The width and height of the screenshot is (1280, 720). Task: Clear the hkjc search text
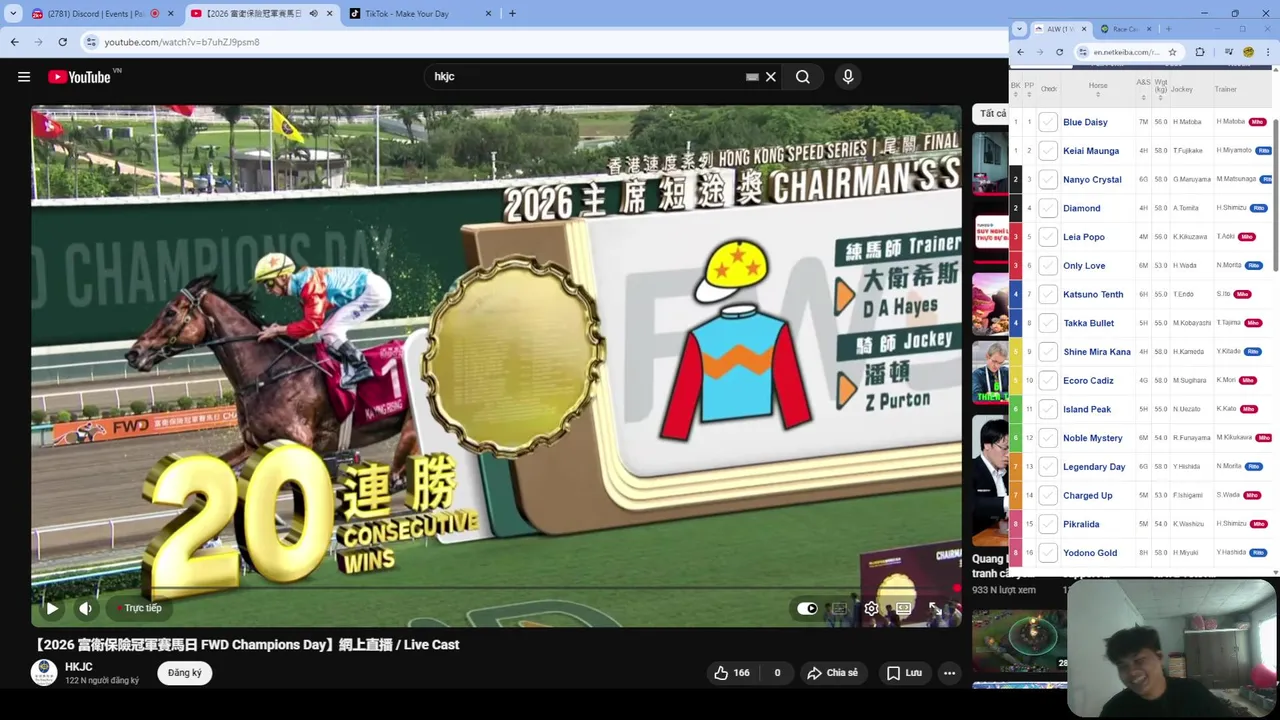click(771, 77)
